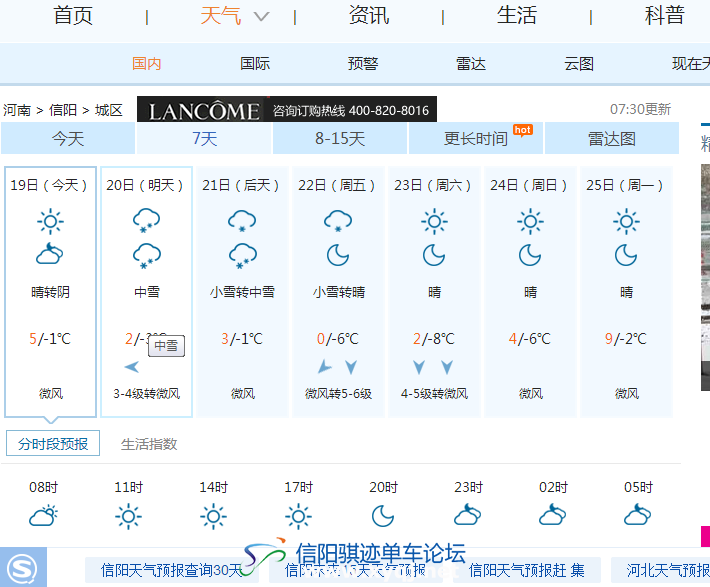This screenshot has width=710, height=587.
Task: Open the 更长时间 hot tab
Action: coord(476,139)
